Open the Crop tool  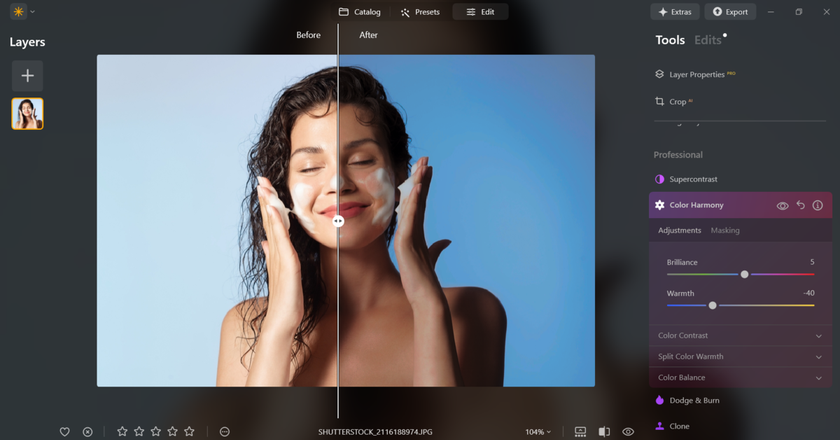(673, 101)
